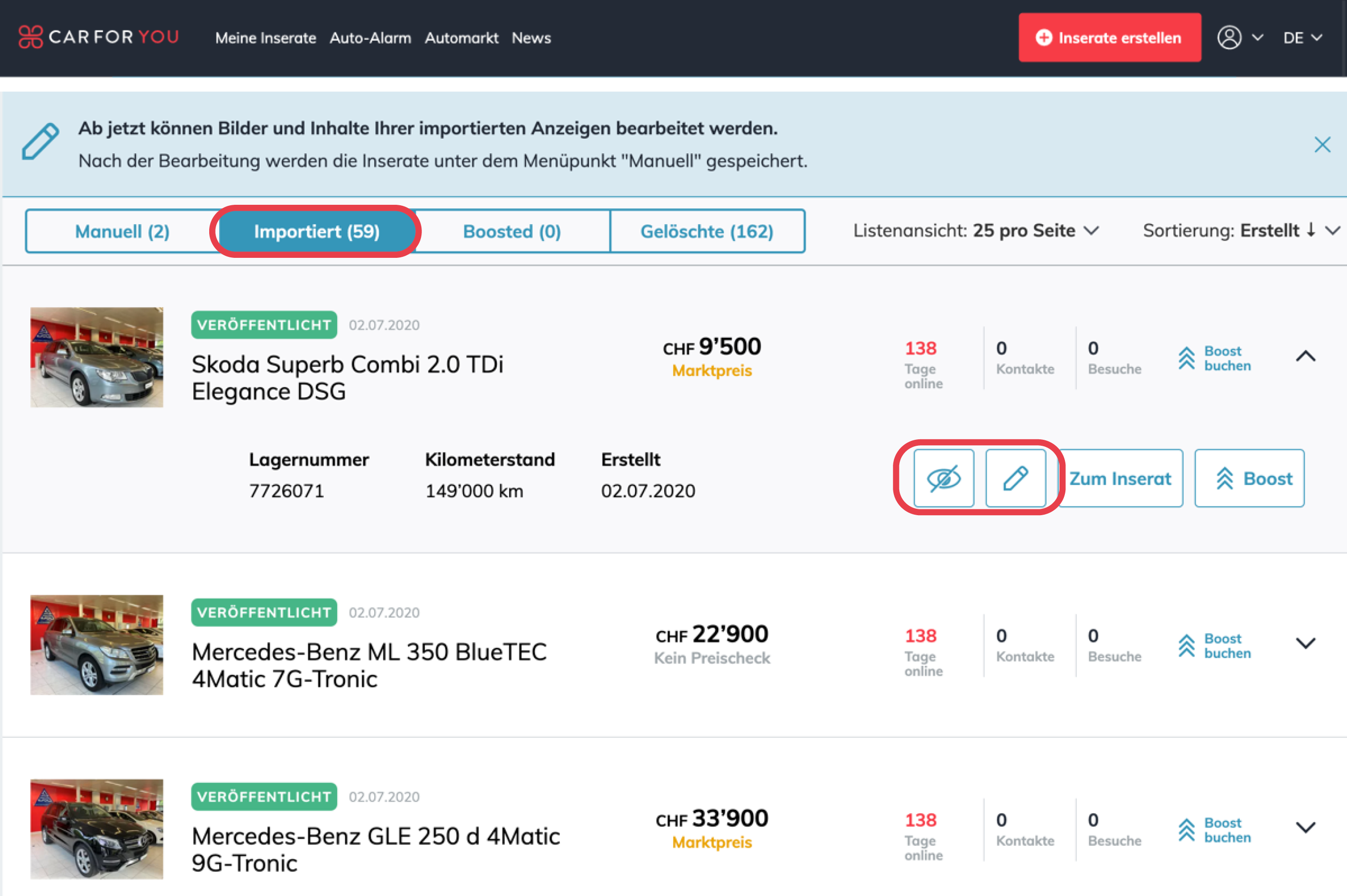Image resolution: width=1347 pixels, height=896 pixels.
Task: Open the Sortierung Erstellt dropdown
Action: click(1241, 231)
